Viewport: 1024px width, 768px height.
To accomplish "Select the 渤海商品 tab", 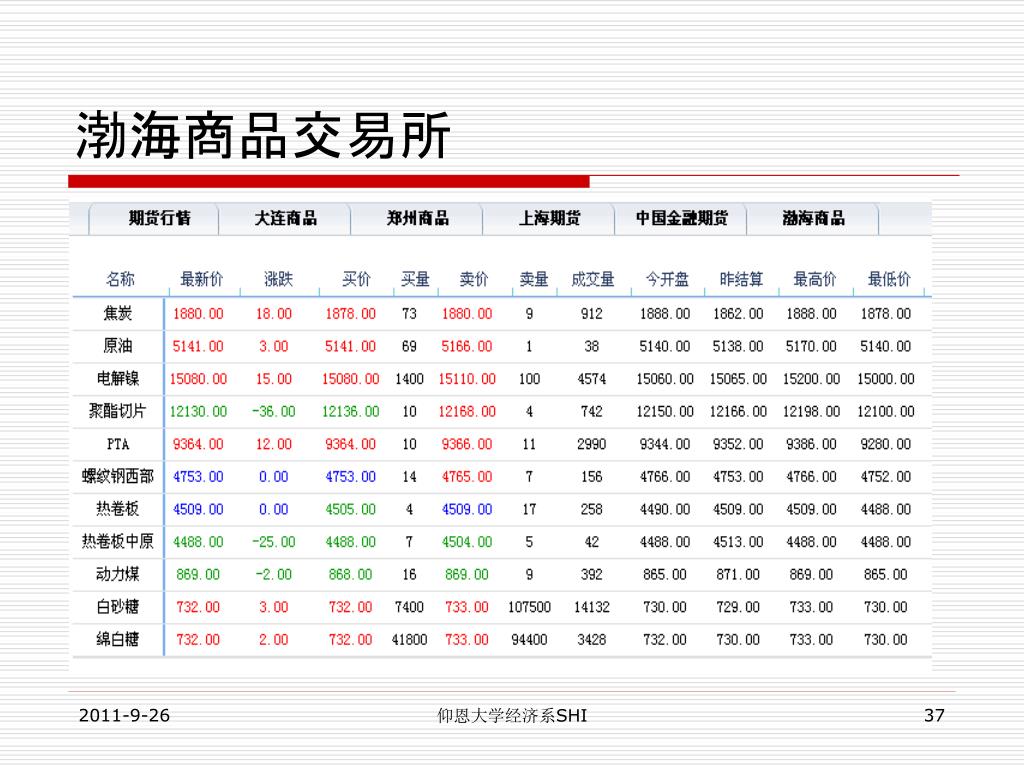I will click(814, 218).
